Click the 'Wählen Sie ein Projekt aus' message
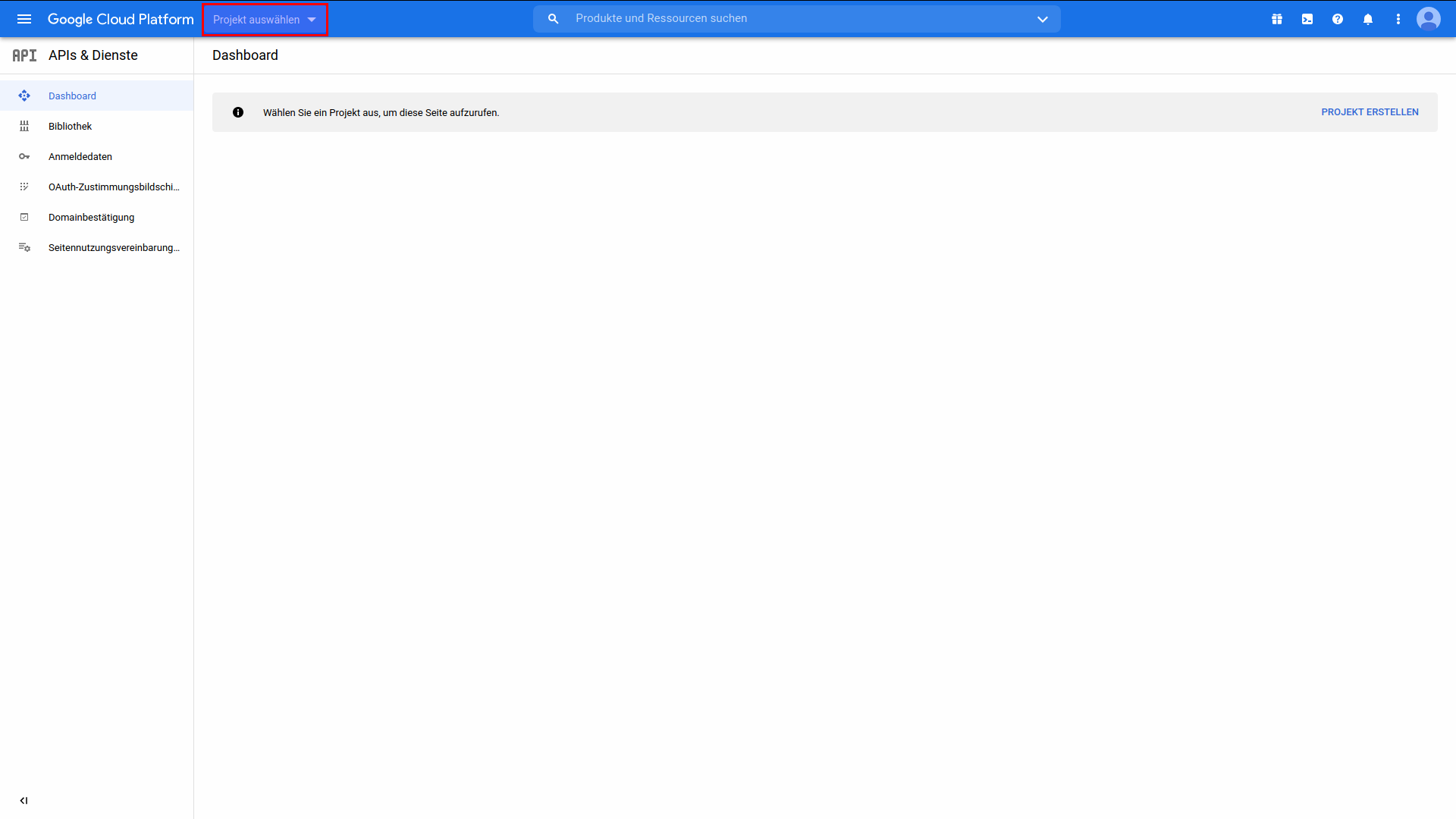This screenshot has height=819, width=1456. point(381,112)
